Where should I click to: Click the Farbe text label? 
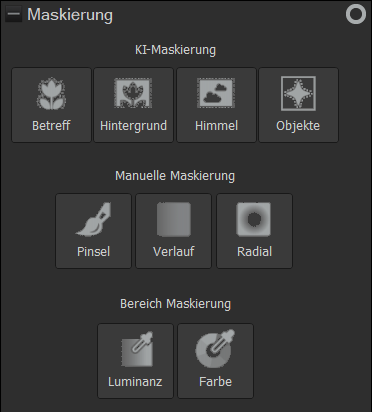215,382
